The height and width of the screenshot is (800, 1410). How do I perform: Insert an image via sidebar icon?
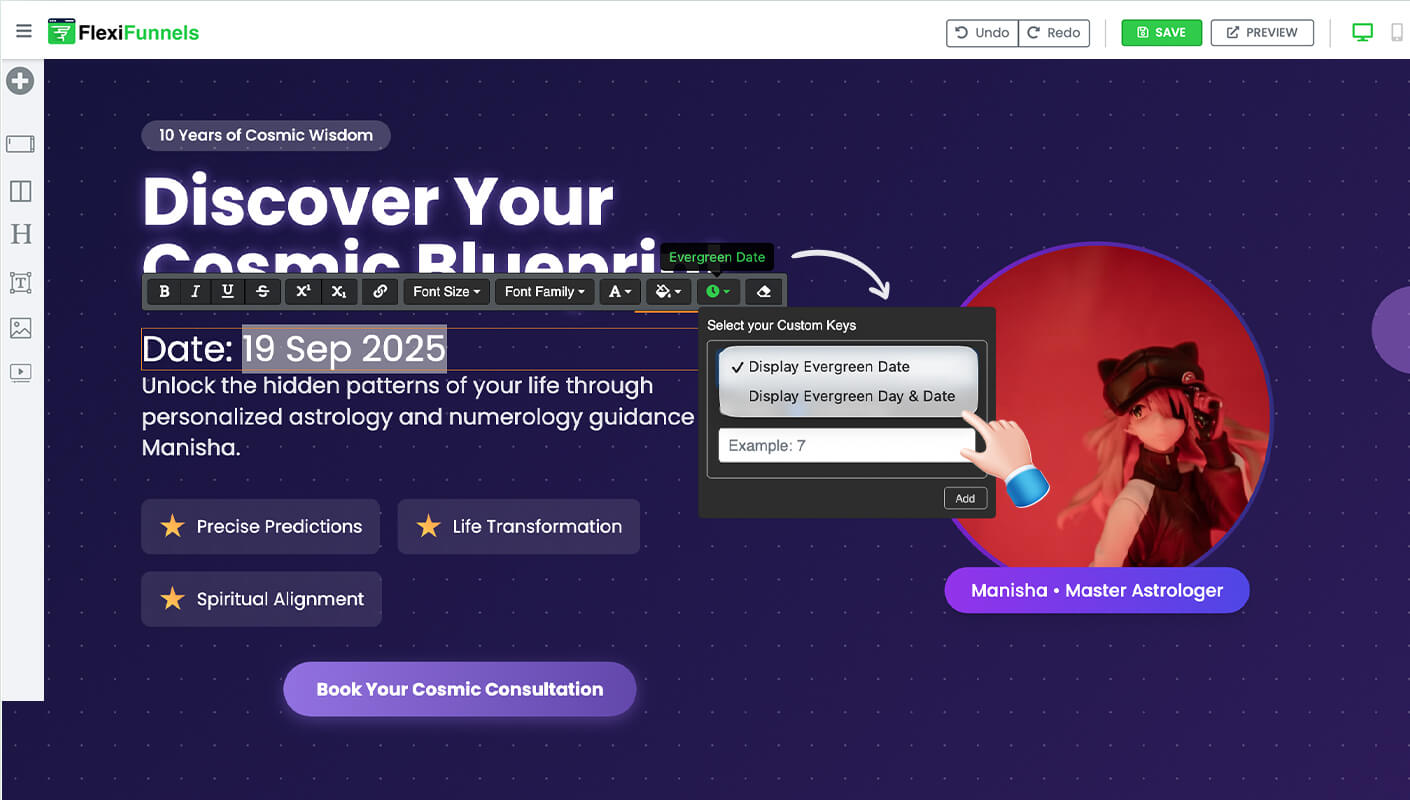pos(21,328)
